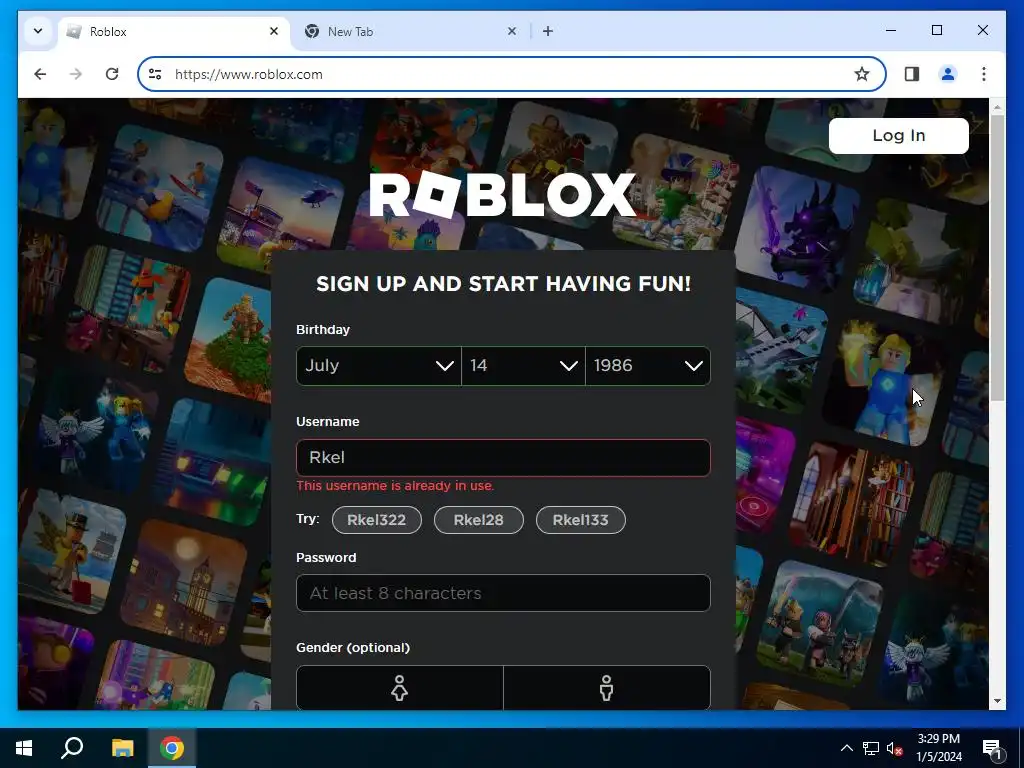
Task: Open the Chrome profile icon
Action: pos(948,74)
